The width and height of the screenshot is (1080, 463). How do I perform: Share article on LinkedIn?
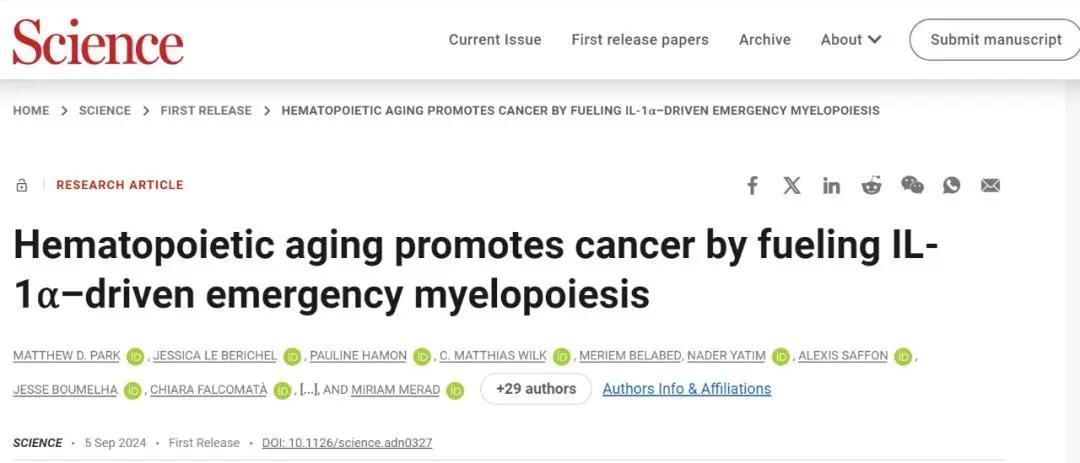click(x=831, y=185)
